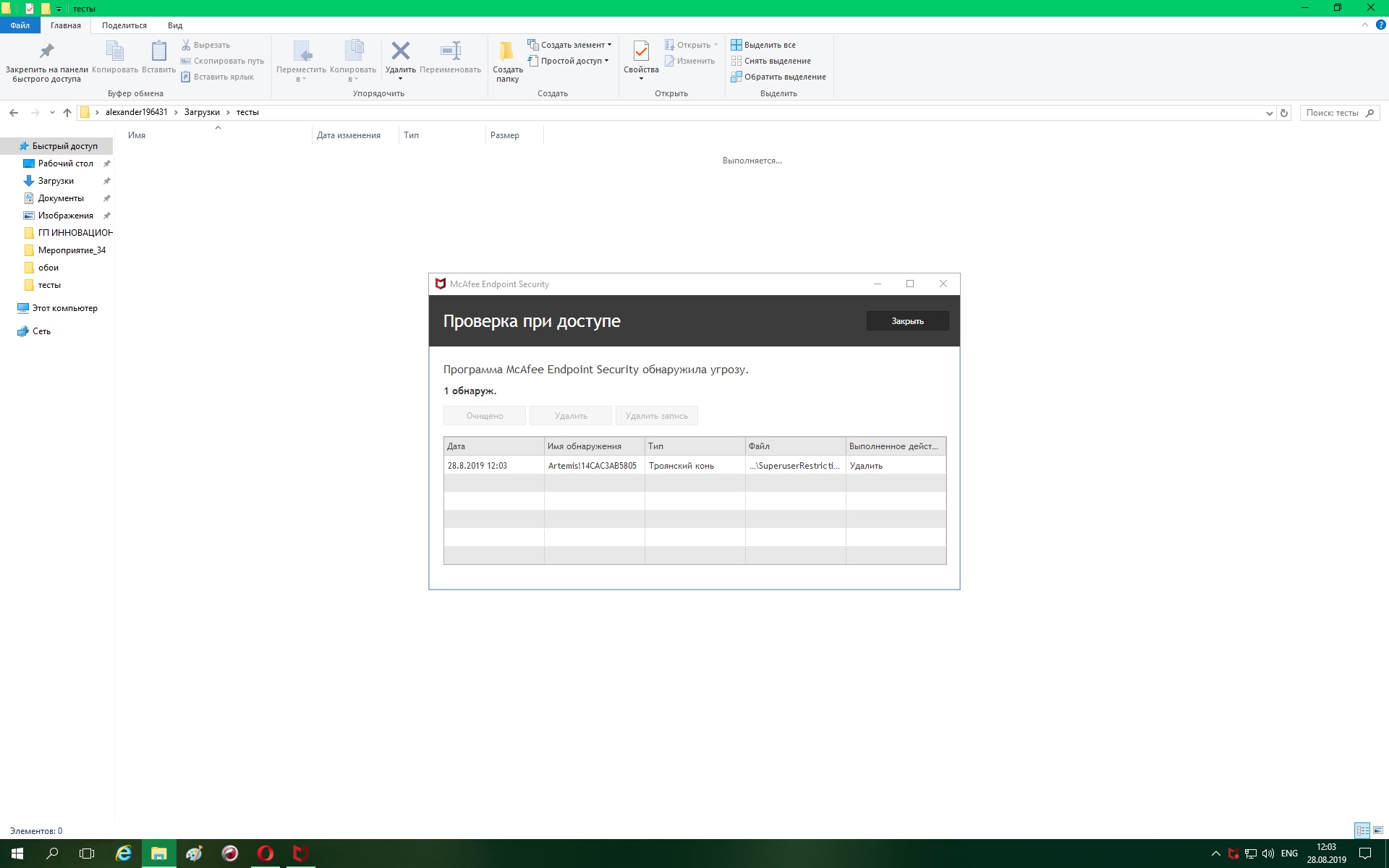Open the address bar history dropdown arrow
This screenshot has height=868, width=1389.
[x=1269, y=113]
